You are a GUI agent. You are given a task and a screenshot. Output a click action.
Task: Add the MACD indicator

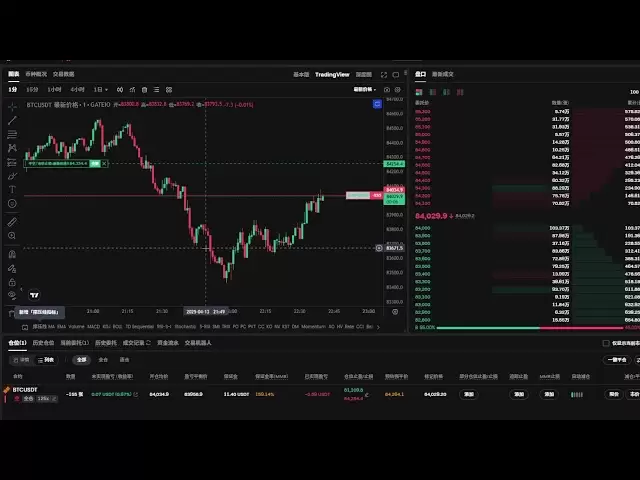point(93,327)
